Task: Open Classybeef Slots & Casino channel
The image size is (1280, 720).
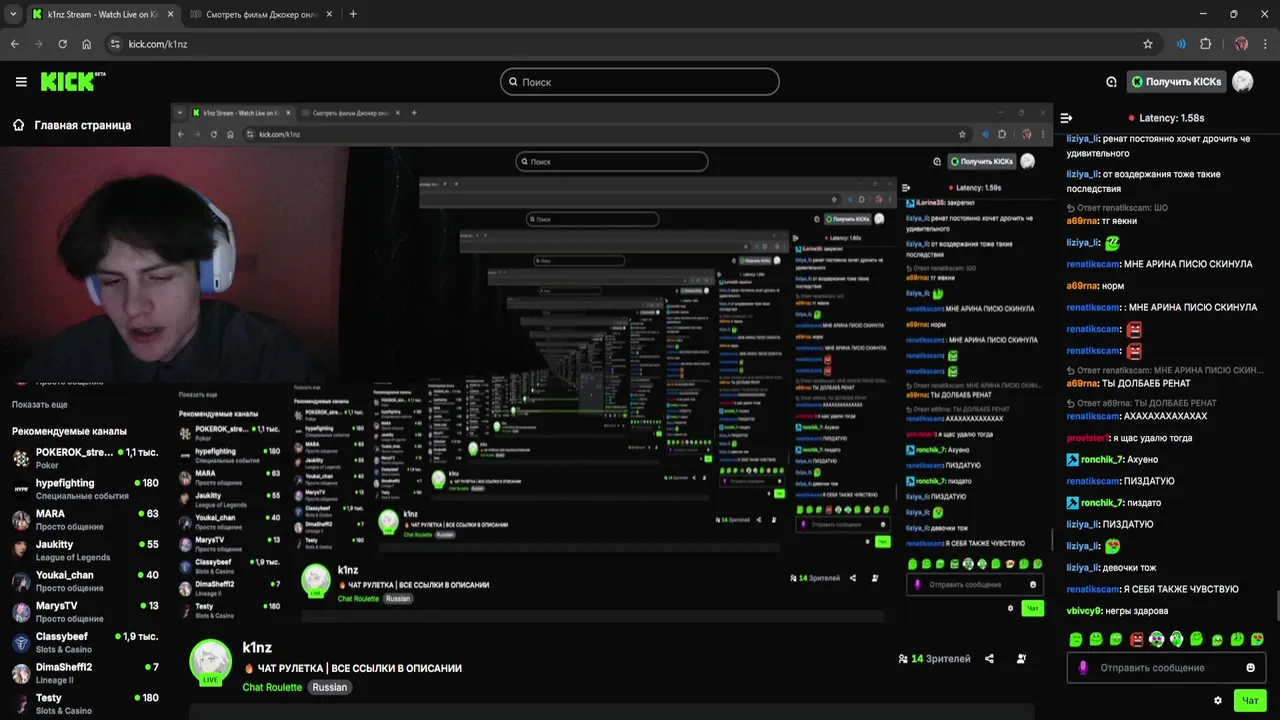Action: pos(85,642)
